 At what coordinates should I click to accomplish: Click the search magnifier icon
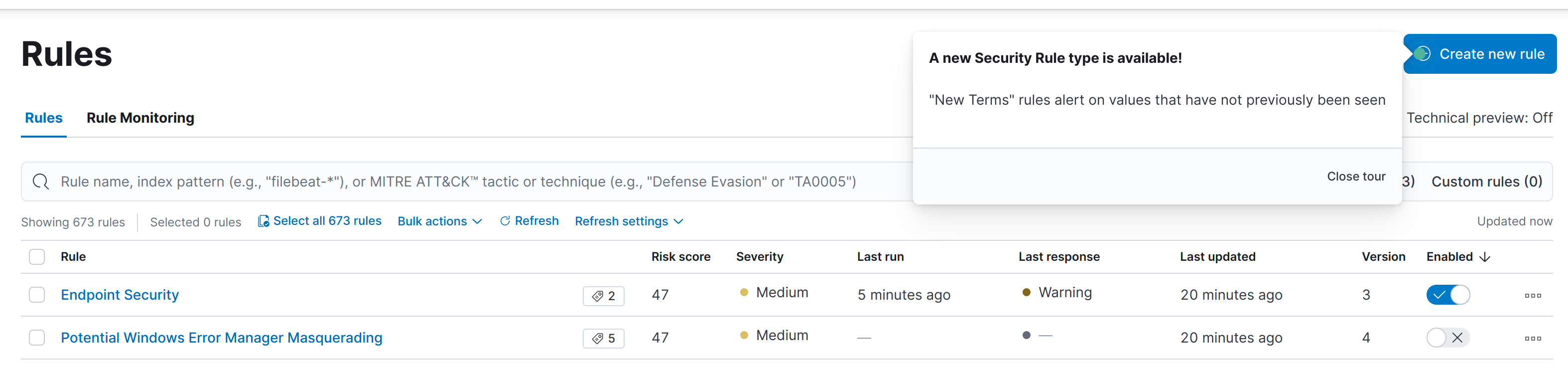pyautogui.click(x=41, y=182)
